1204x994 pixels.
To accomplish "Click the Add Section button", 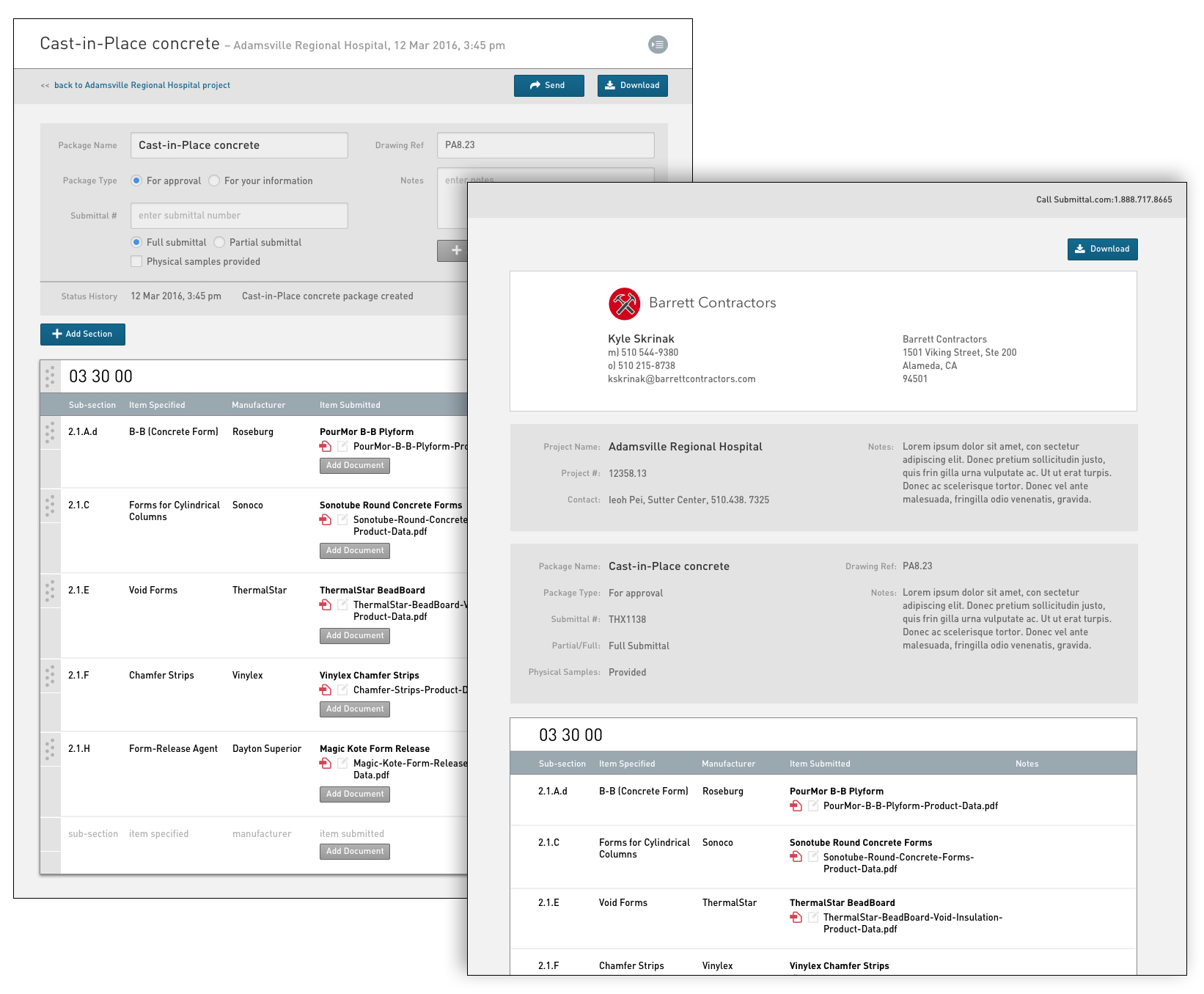I will 83,335.
